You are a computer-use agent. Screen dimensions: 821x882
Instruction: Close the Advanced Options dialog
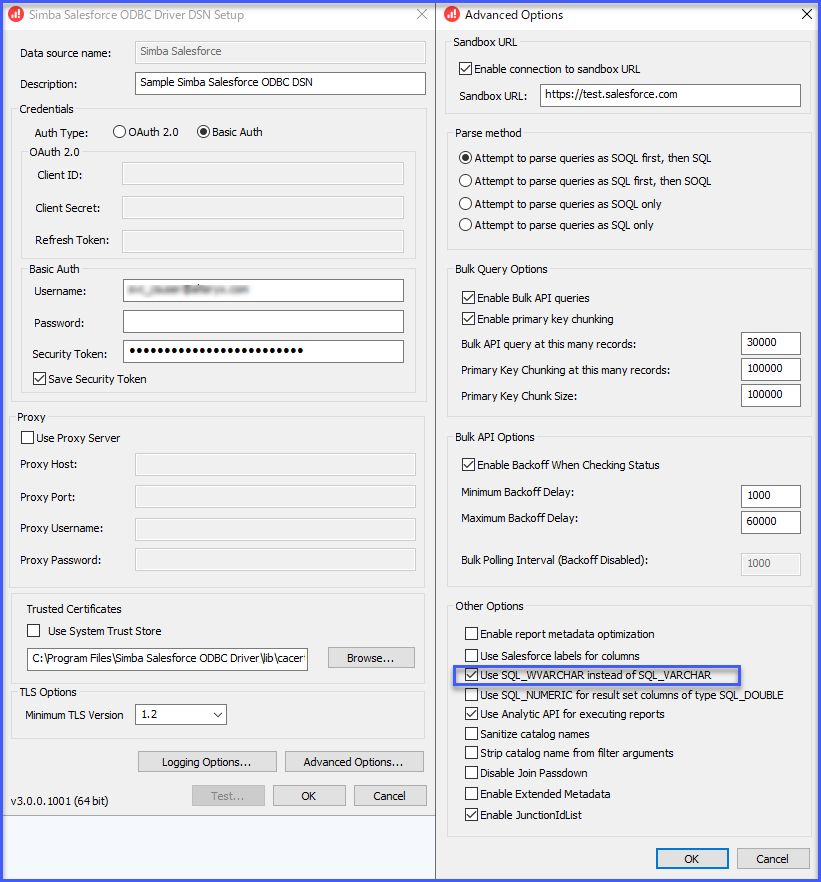(806, 15)
